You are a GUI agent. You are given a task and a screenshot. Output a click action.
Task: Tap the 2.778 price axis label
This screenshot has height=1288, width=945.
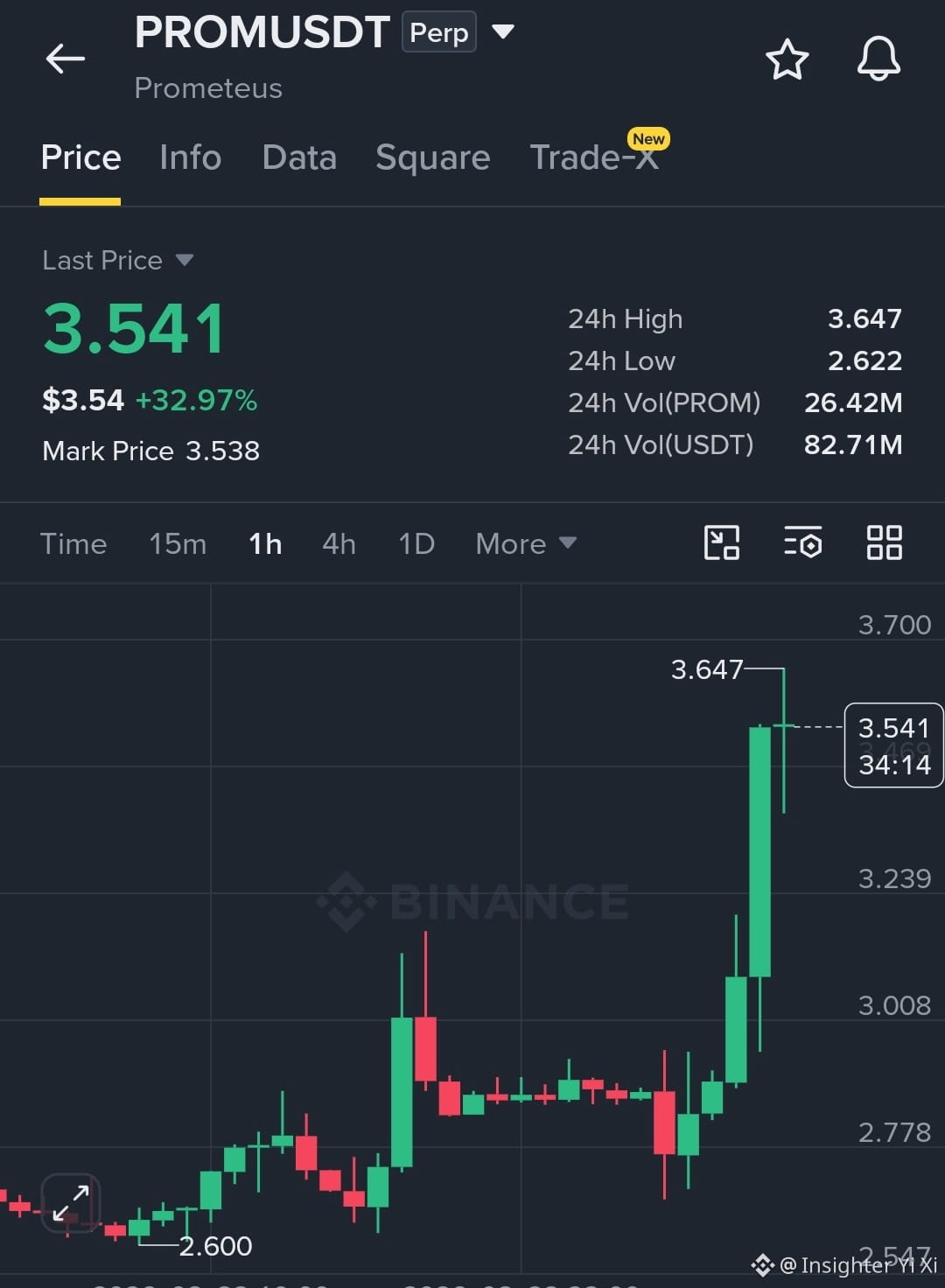[x=894, y=1132]
